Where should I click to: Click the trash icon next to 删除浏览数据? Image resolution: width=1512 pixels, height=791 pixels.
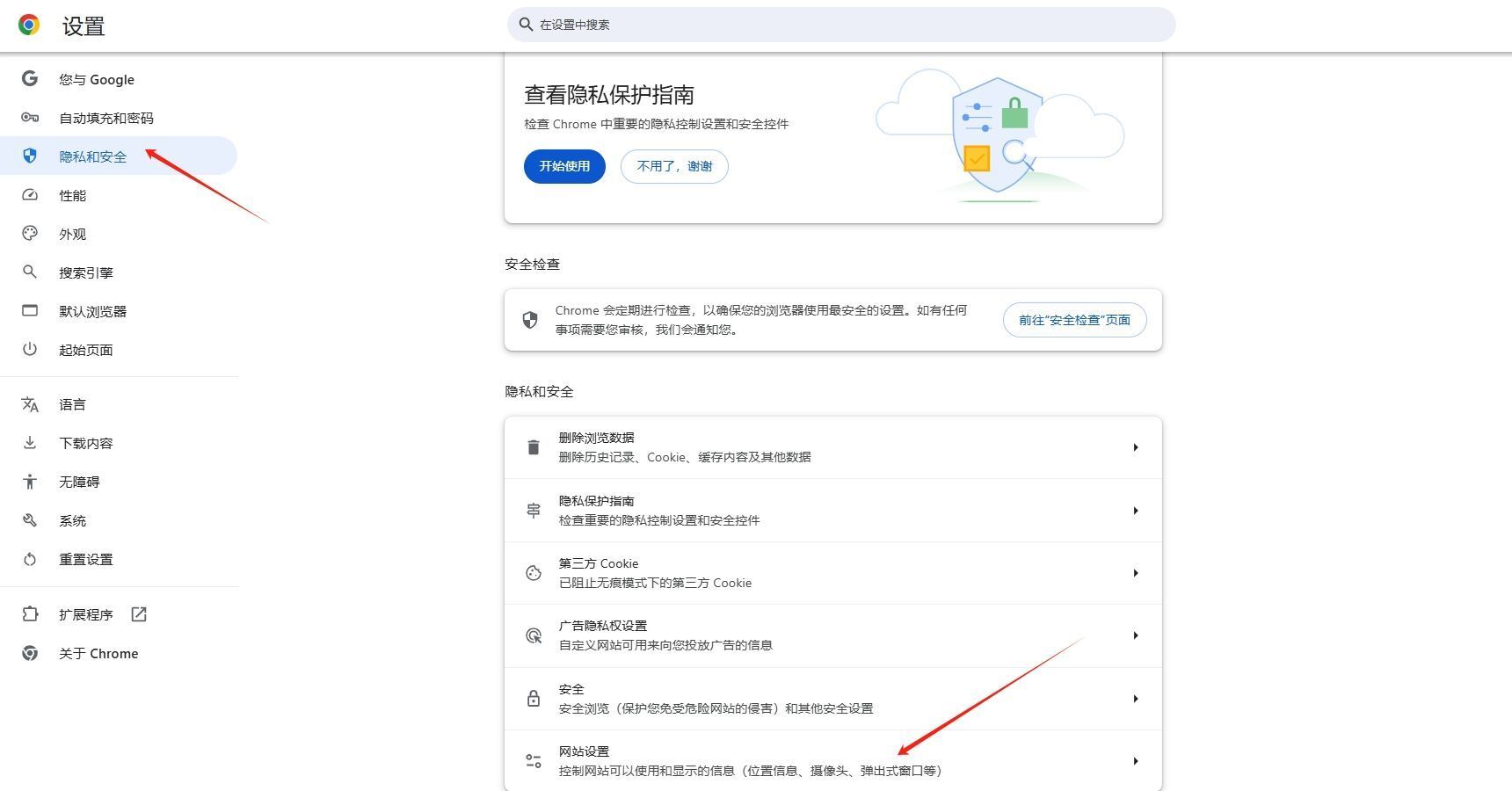[x=533, y=447]
